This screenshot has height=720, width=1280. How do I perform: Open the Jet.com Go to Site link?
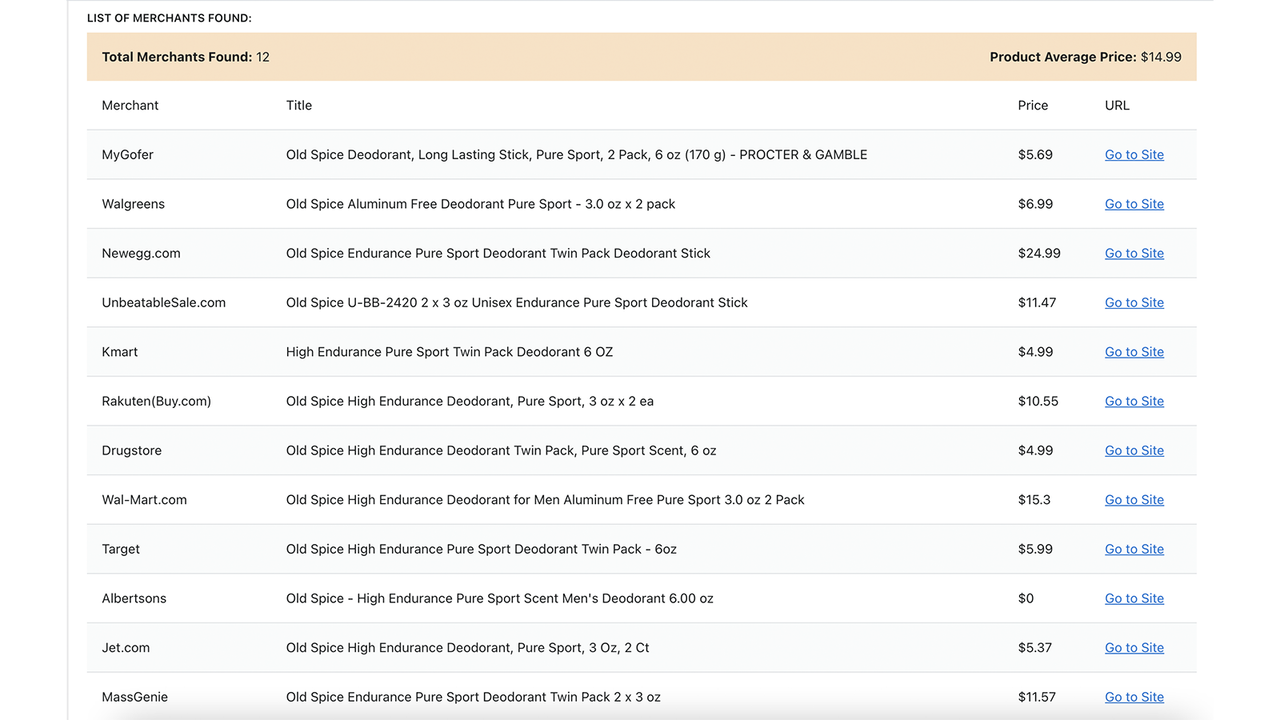click(x=1134, y=647)
